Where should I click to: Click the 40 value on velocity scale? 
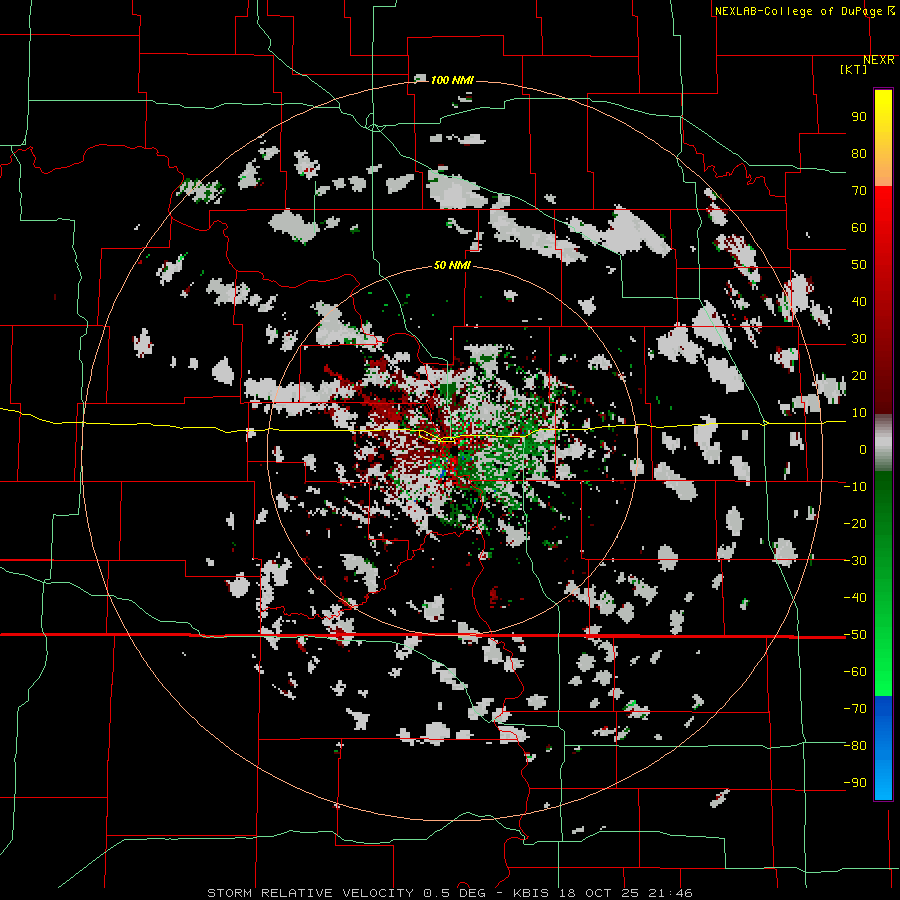pyautogui.click(x=859, y=302)
